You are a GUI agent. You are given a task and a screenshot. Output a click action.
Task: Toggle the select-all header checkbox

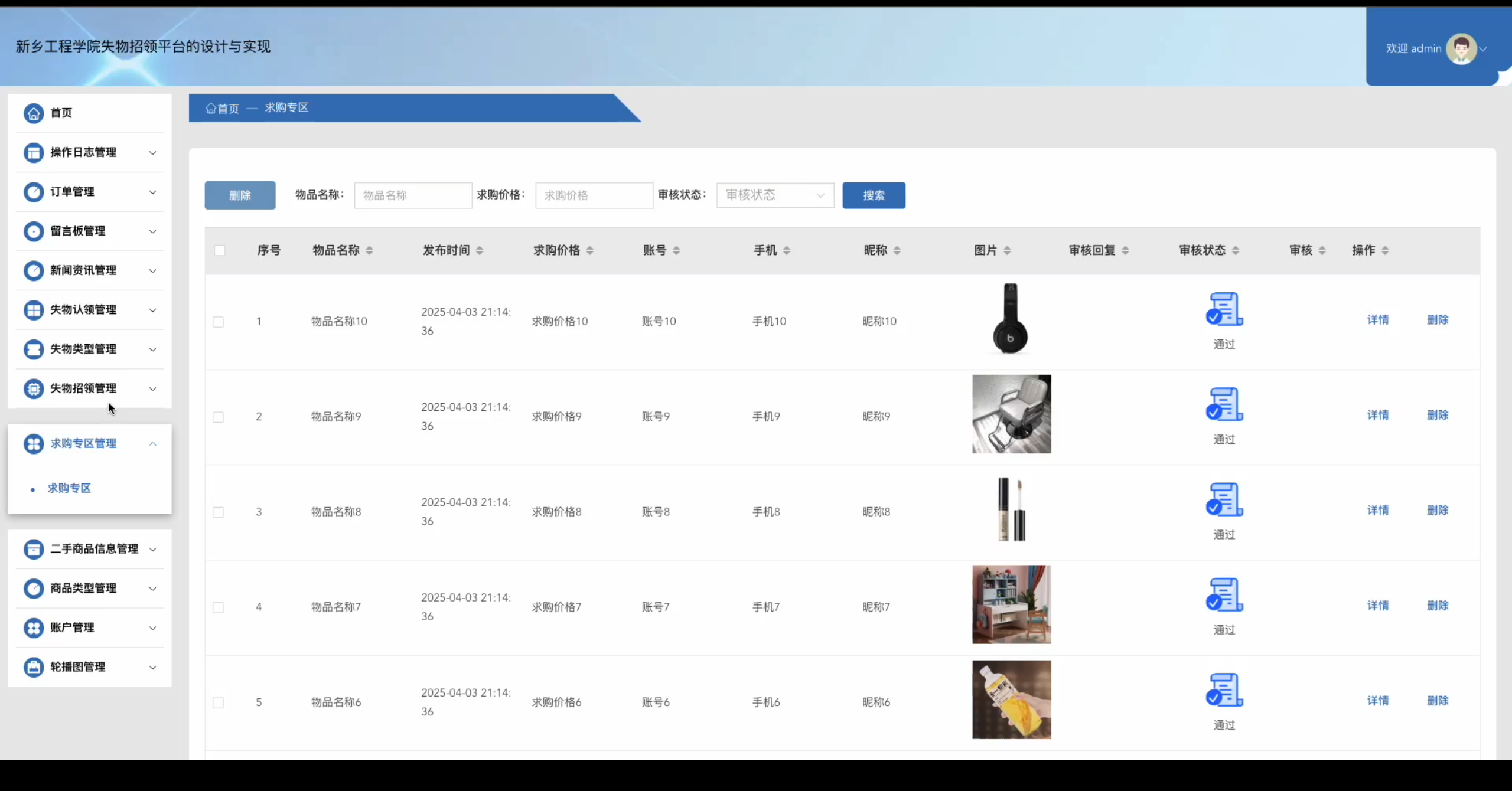point(220,250)
